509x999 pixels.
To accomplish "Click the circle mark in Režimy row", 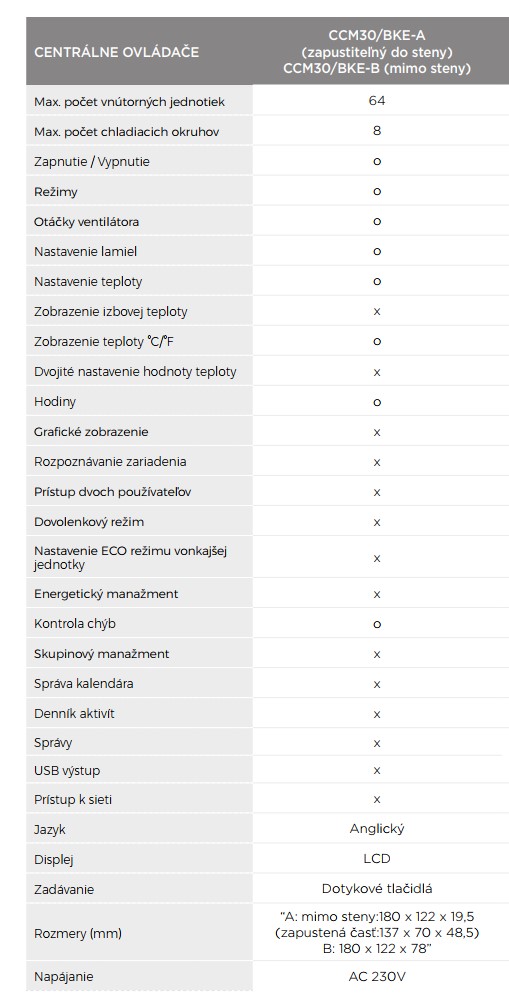I will pos(376,191).
